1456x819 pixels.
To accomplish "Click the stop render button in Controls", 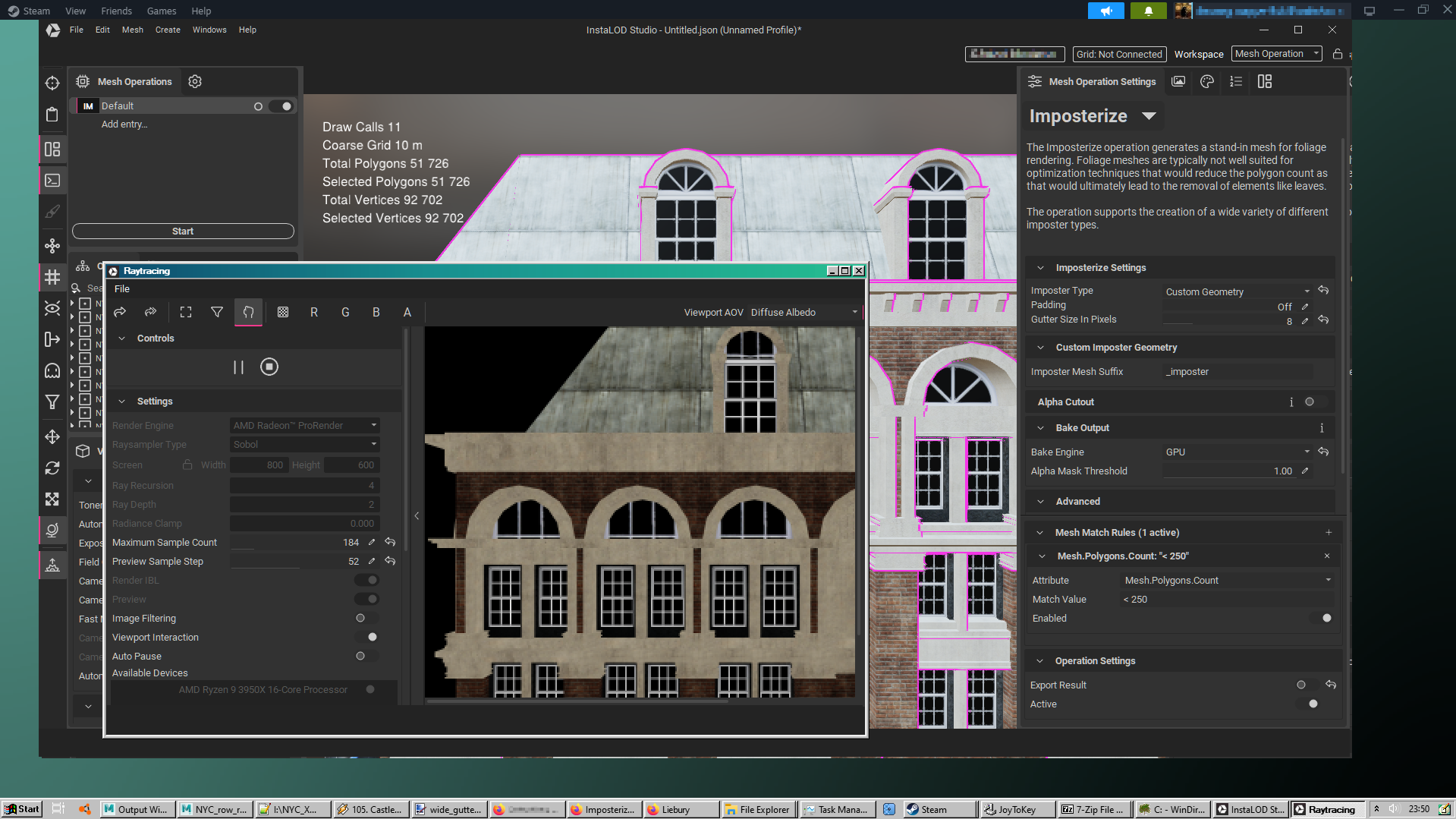I will 269,367.
